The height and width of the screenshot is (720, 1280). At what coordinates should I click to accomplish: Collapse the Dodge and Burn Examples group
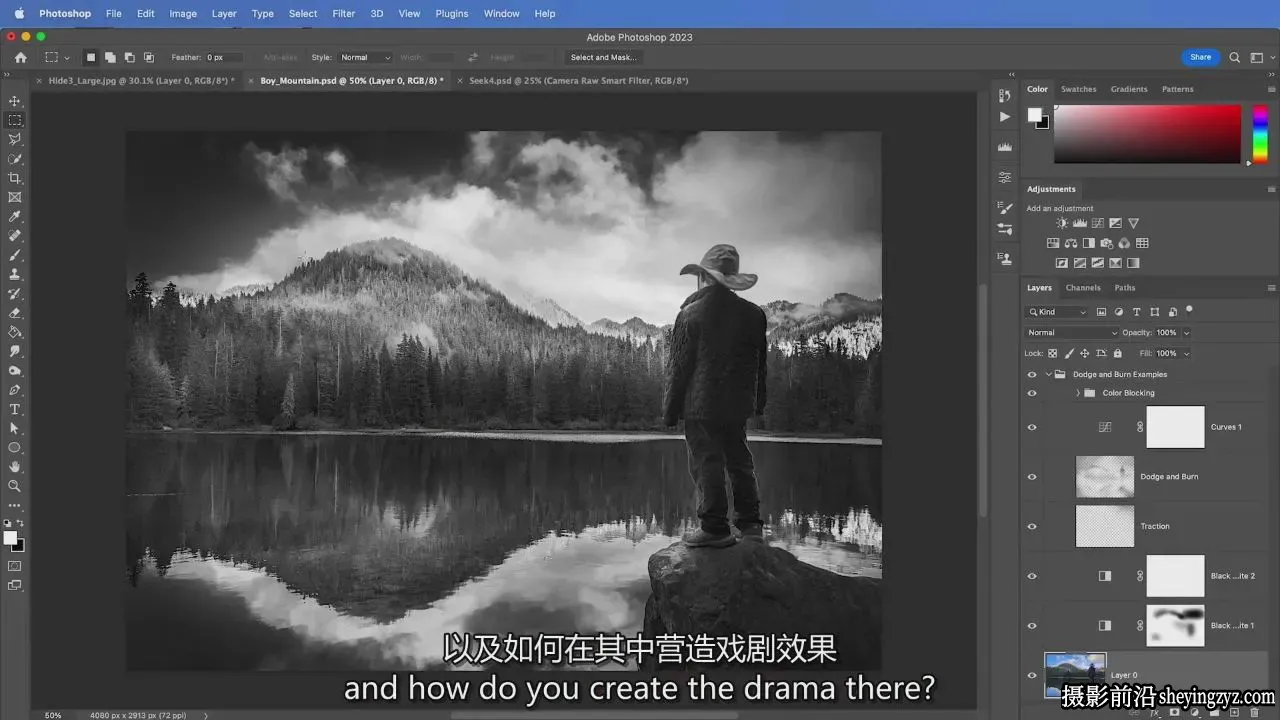1048,374
